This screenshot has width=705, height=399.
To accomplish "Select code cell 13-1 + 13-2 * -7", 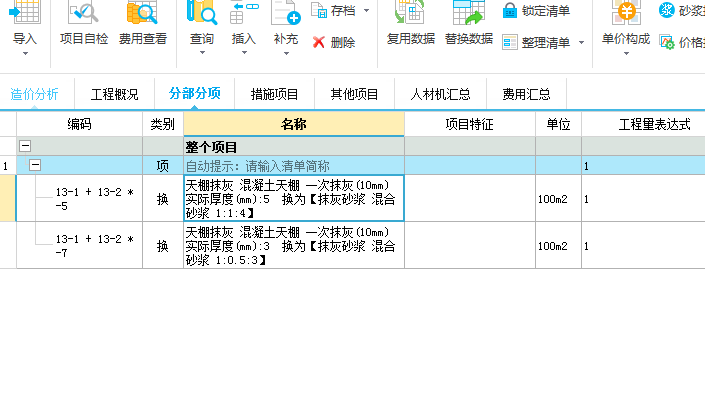I will pos(80,246).
